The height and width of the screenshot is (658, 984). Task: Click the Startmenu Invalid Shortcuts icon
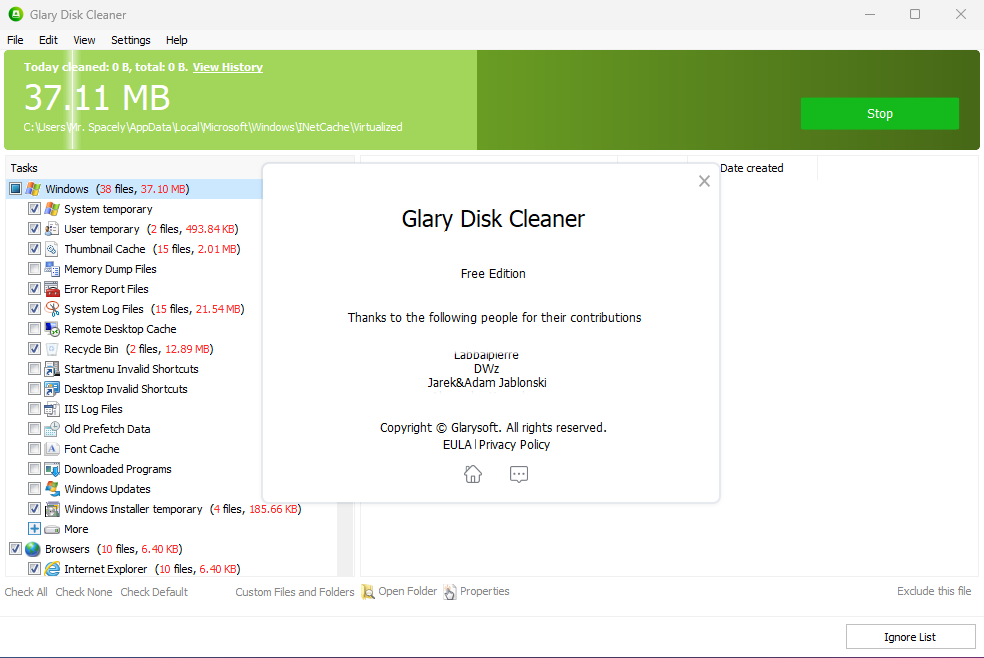tap(52, 369)
